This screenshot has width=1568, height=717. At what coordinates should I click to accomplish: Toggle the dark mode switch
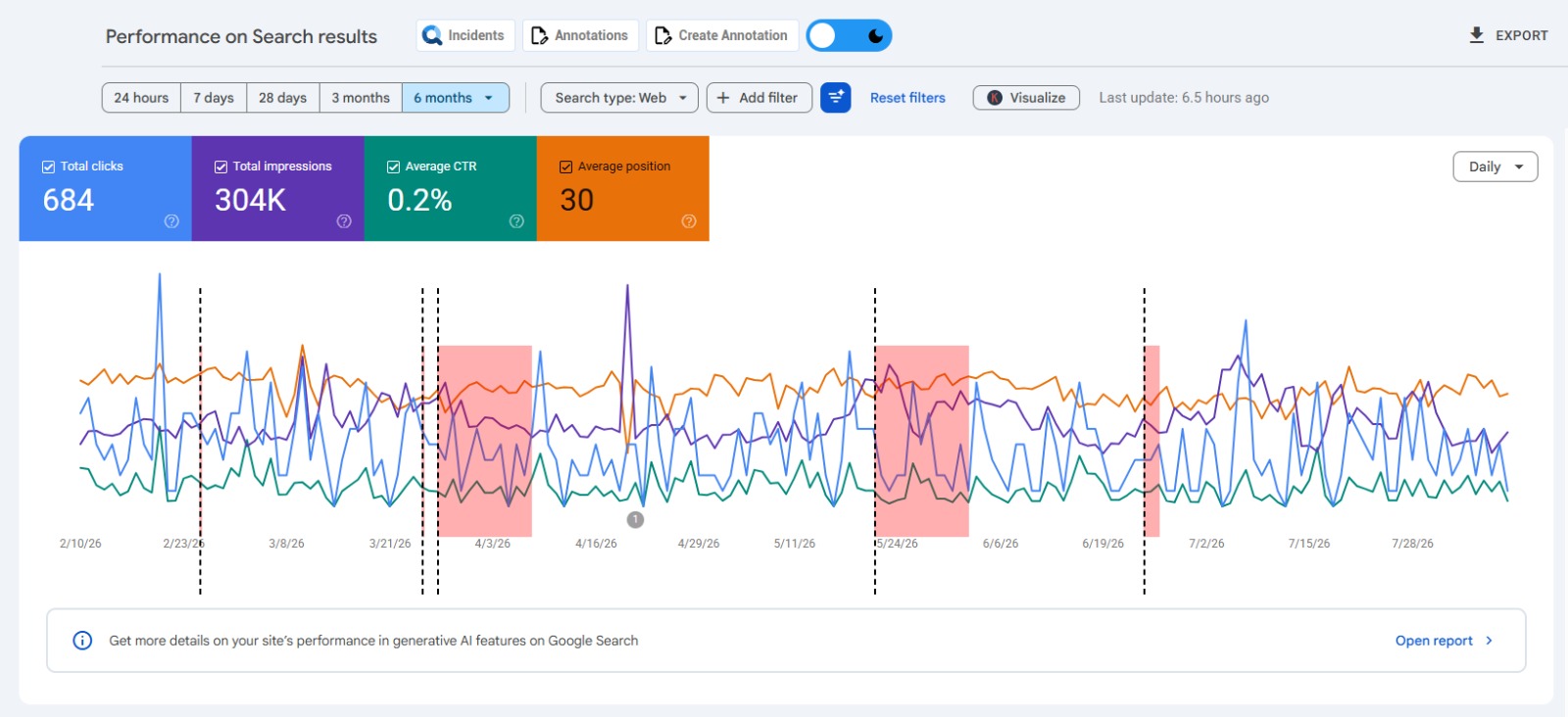pyautogui.click(x=849, y=35)
